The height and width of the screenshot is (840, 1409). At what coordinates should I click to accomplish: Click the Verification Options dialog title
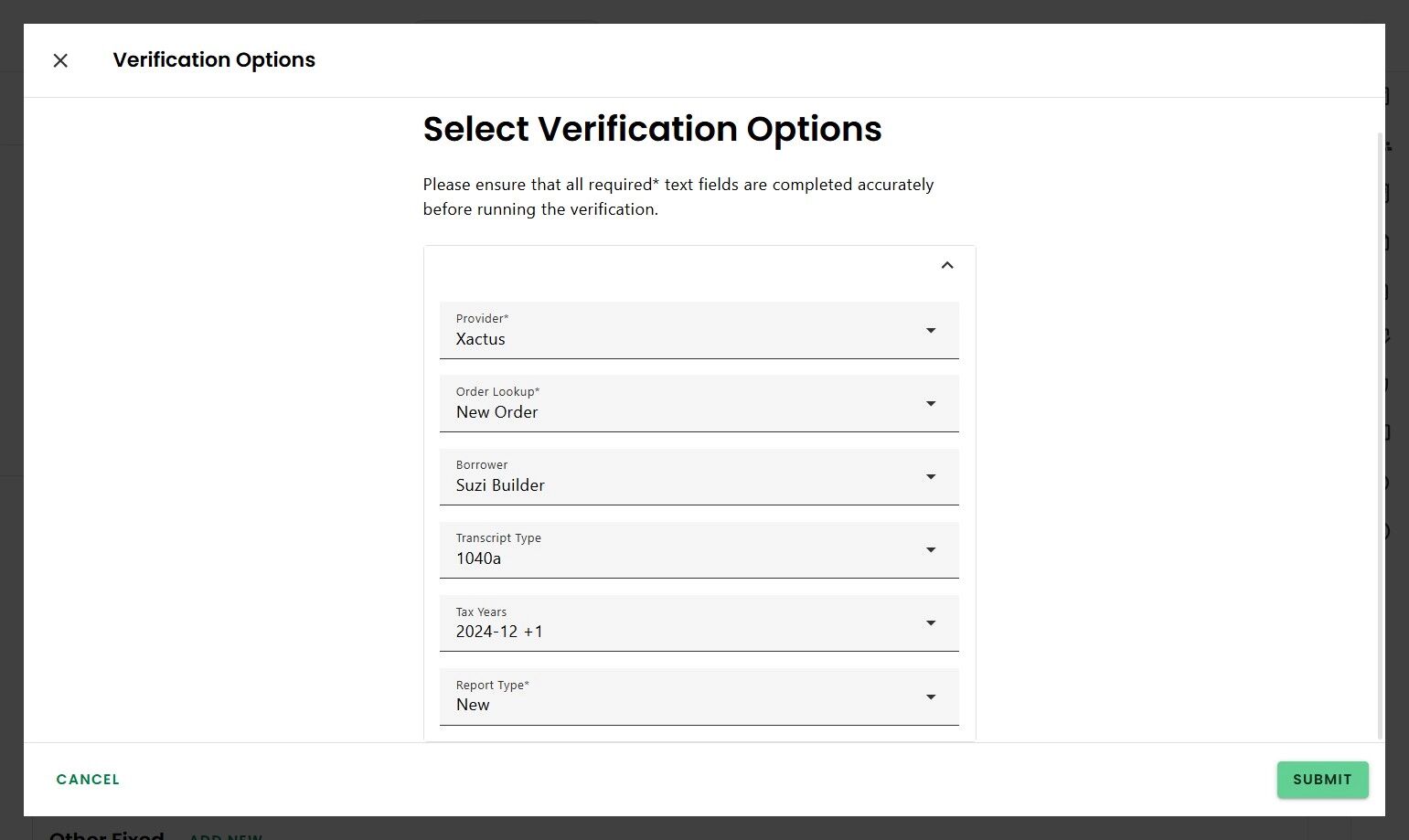[214, 60]
